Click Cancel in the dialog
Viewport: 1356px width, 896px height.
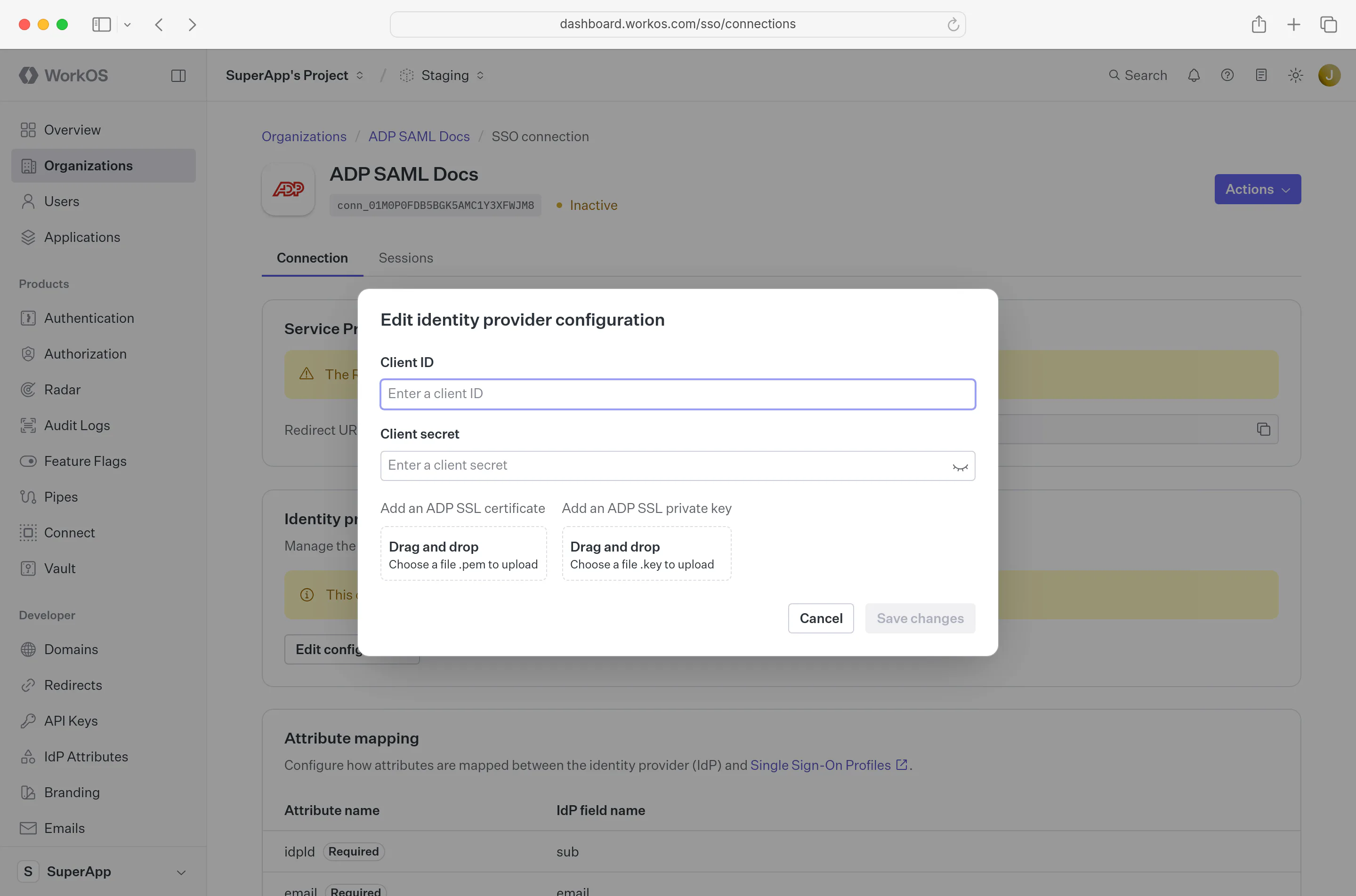pos(820,618)
